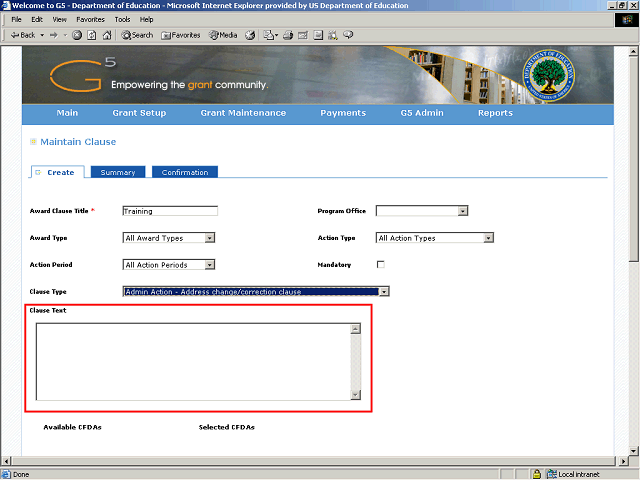Click the Research toolbar icon
The height and width of the screenshot is (480, 640).
tap(333, 36)
